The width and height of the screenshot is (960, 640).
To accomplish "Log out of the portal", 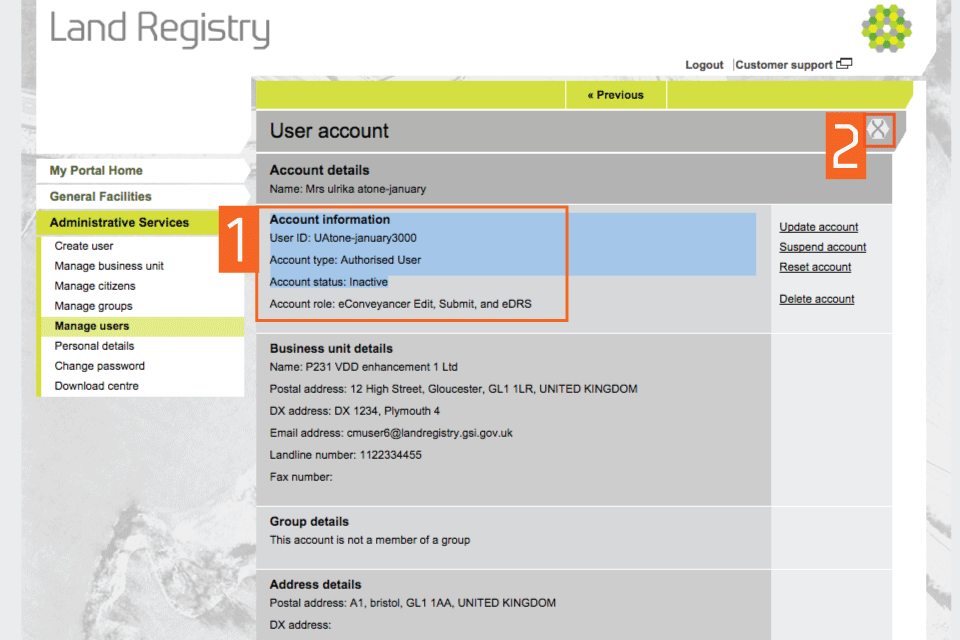I will coord(704,65).
